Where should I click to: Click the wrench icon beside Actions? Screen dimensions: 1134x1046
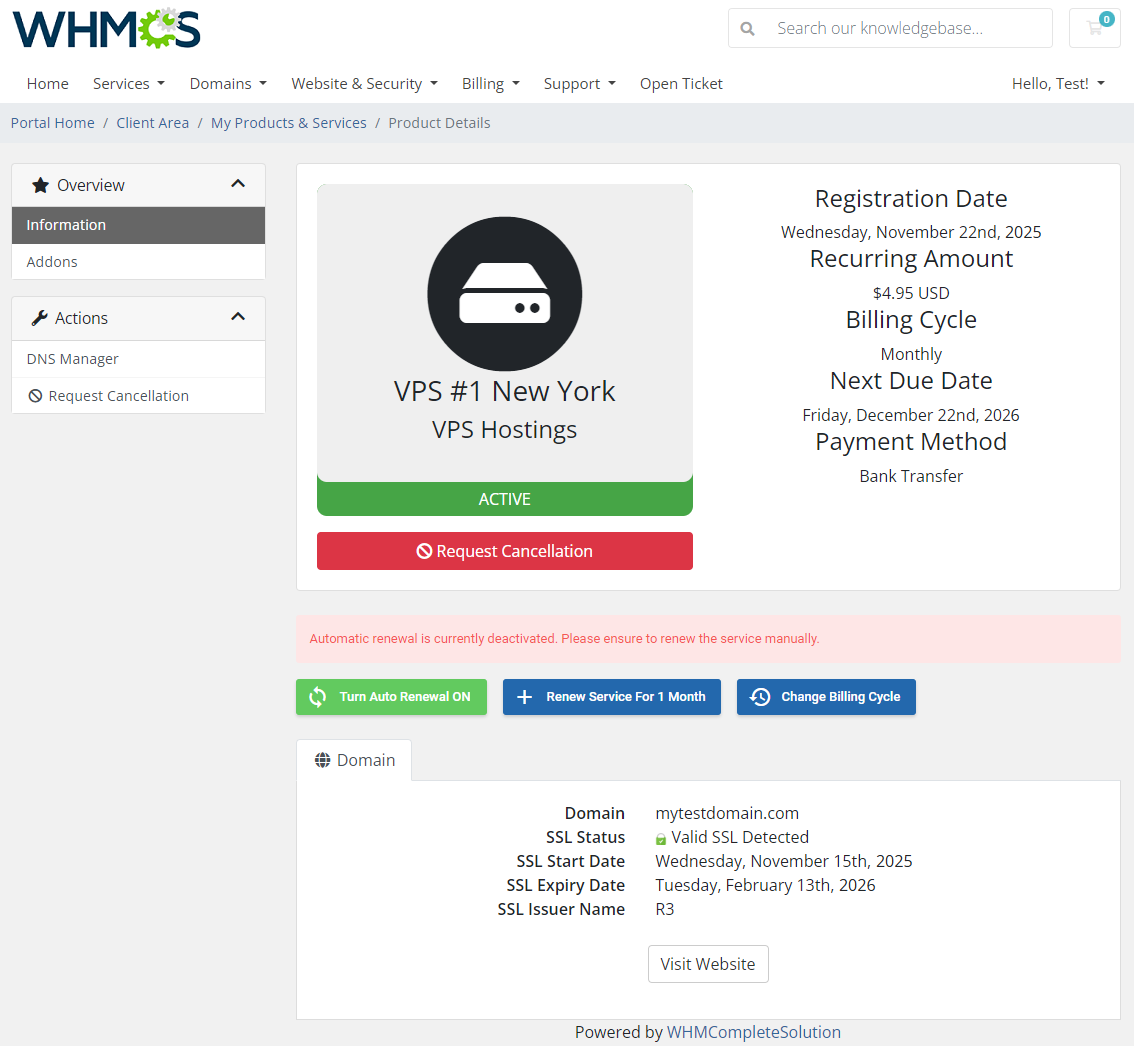pos(41,317)
